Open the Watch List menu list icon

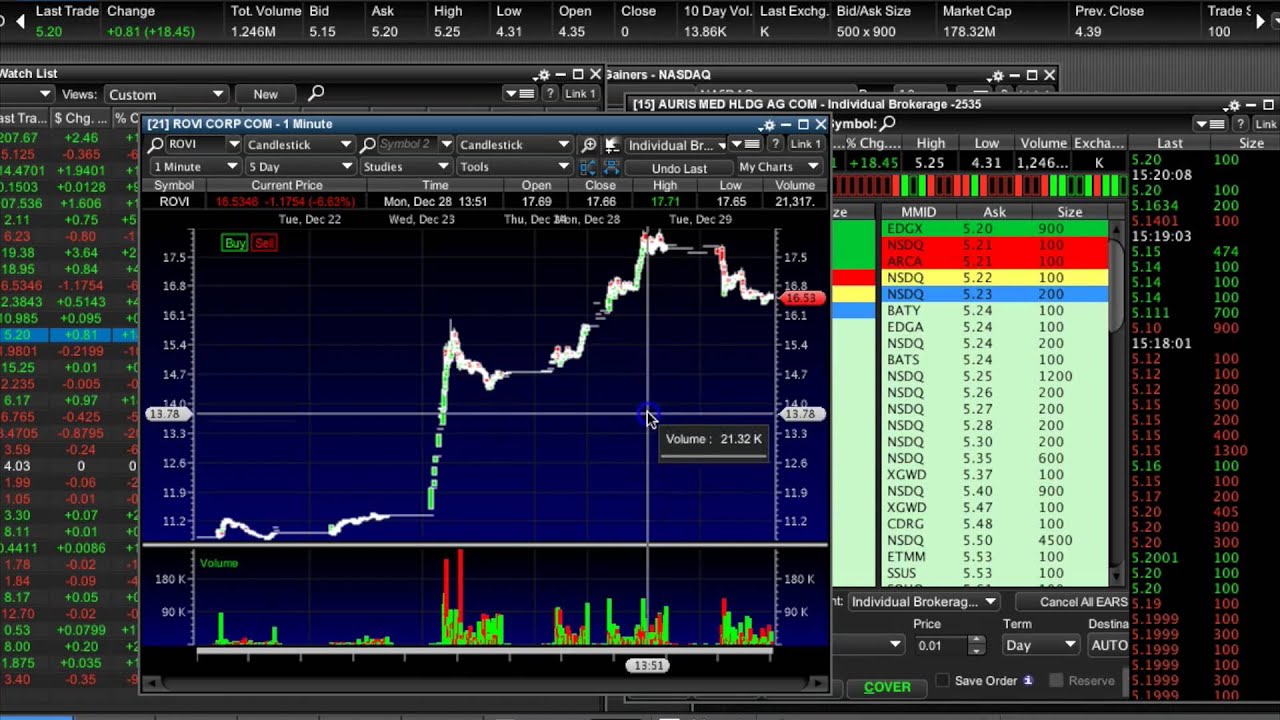(520, 94)
